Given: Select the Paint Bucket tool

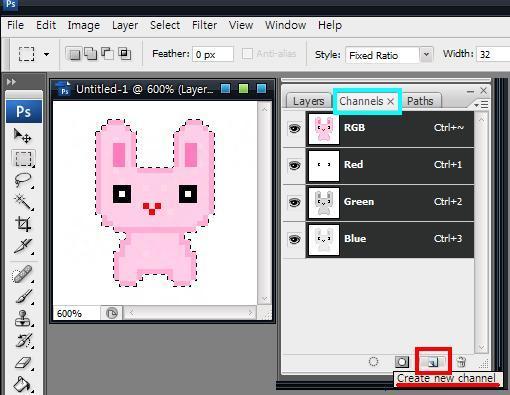Looking at the screenshot, I should coord(22,384).
